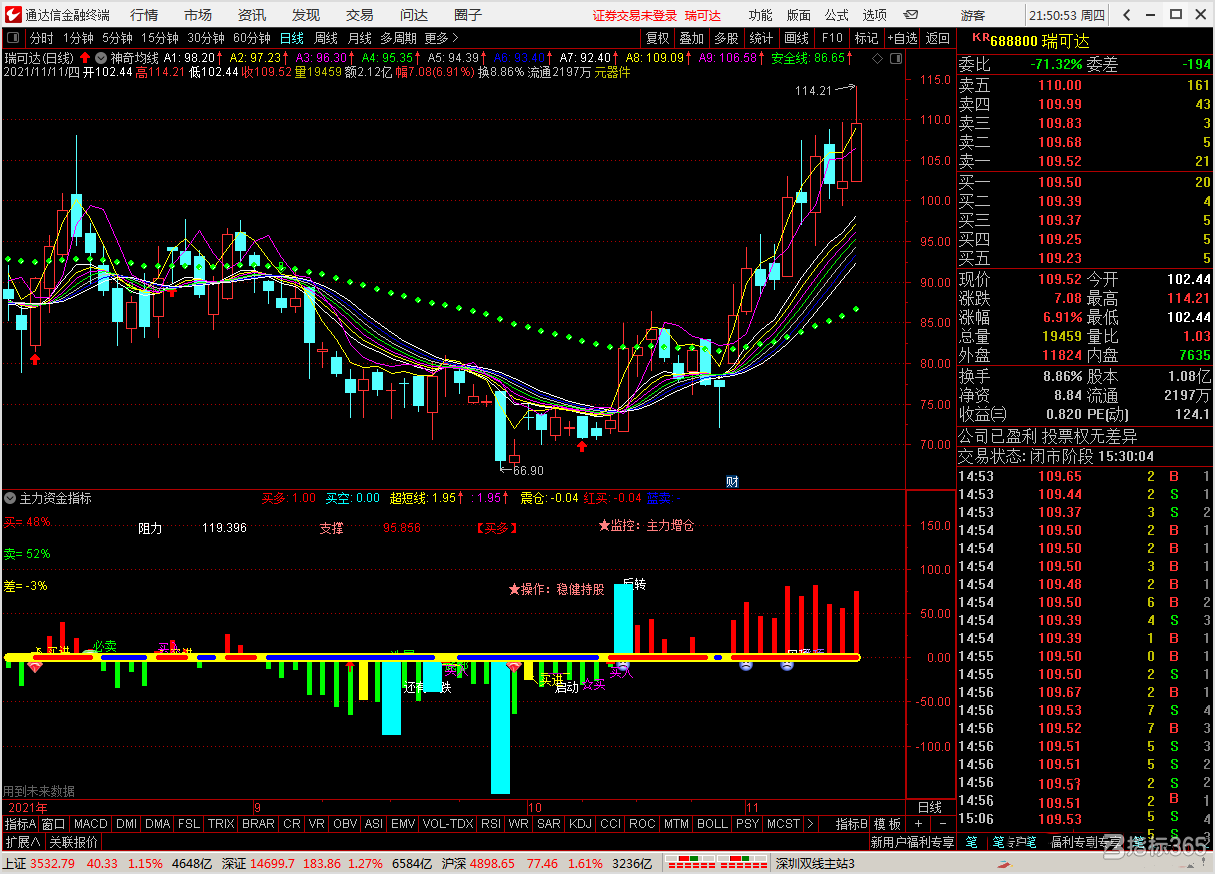Viewport: 1215px width, 874px height.
Task: Open the 窗口 window count selector
Action: tap(53, 824)
